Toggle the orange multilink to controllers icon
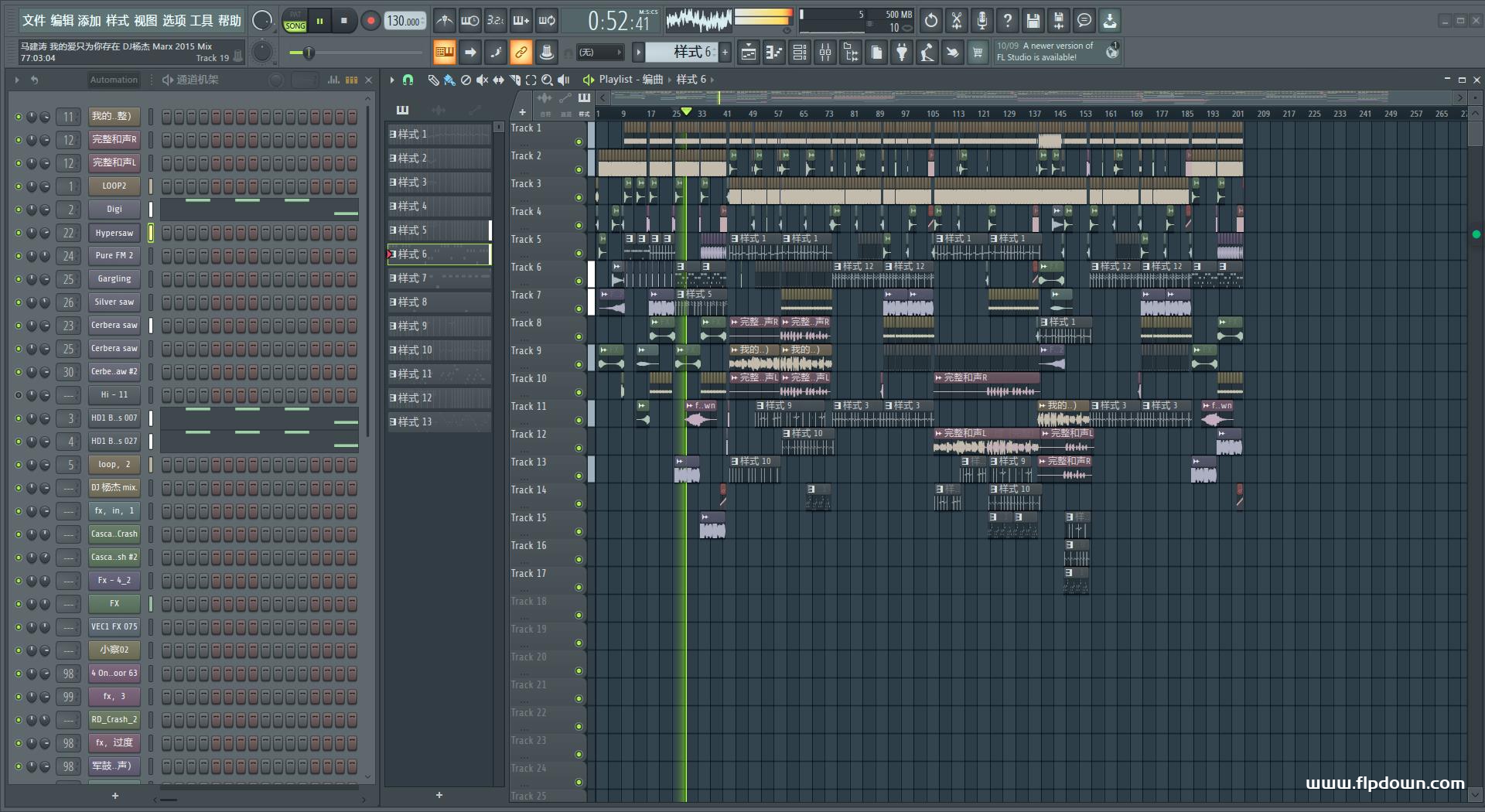 521,52
